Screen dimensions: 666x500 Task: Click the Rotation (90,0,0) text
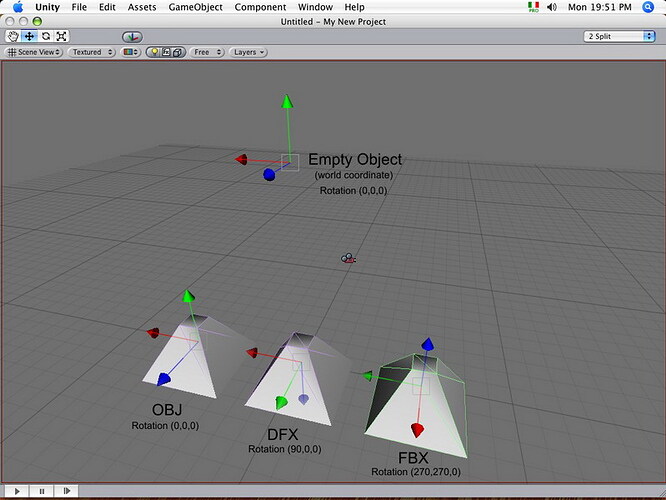pyautogui.click(x=285, y=449)
